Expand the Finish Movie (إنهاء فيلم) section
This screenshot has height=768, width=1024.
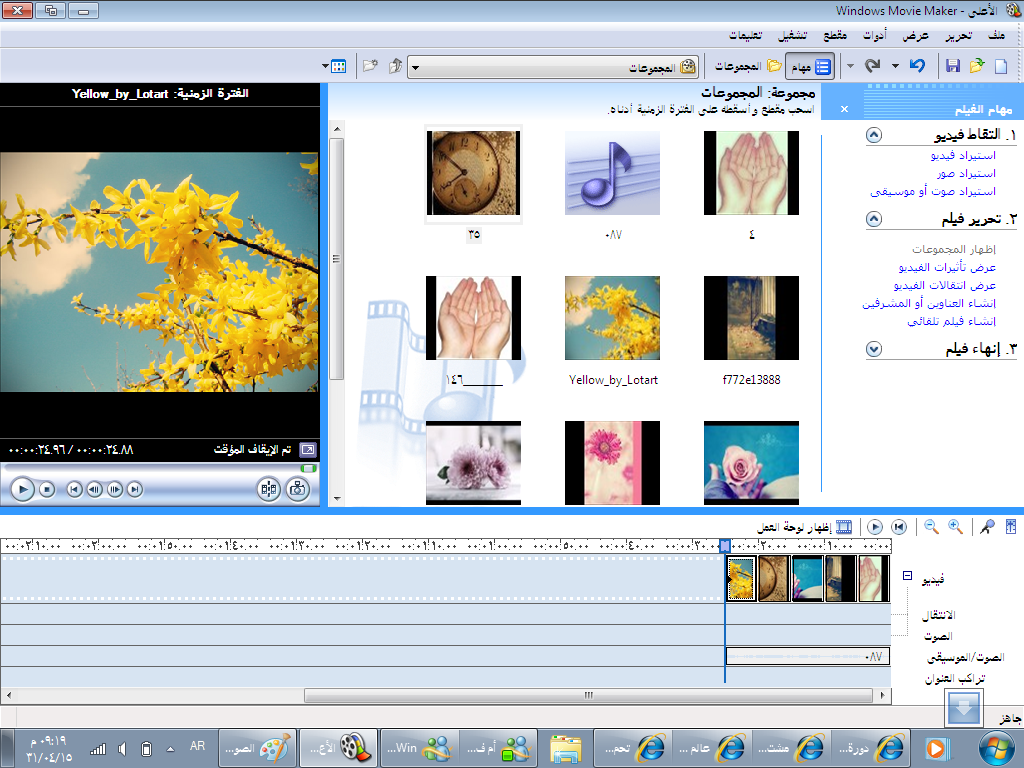pyautogui.click(x=874, y=349)
